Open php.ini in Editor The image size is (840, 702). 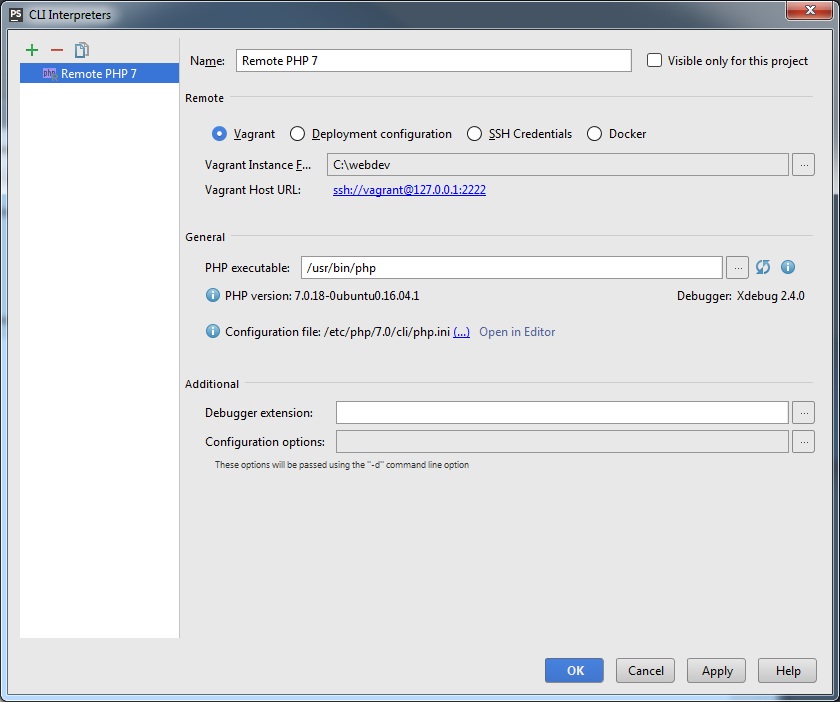click(x=517, y=331)
